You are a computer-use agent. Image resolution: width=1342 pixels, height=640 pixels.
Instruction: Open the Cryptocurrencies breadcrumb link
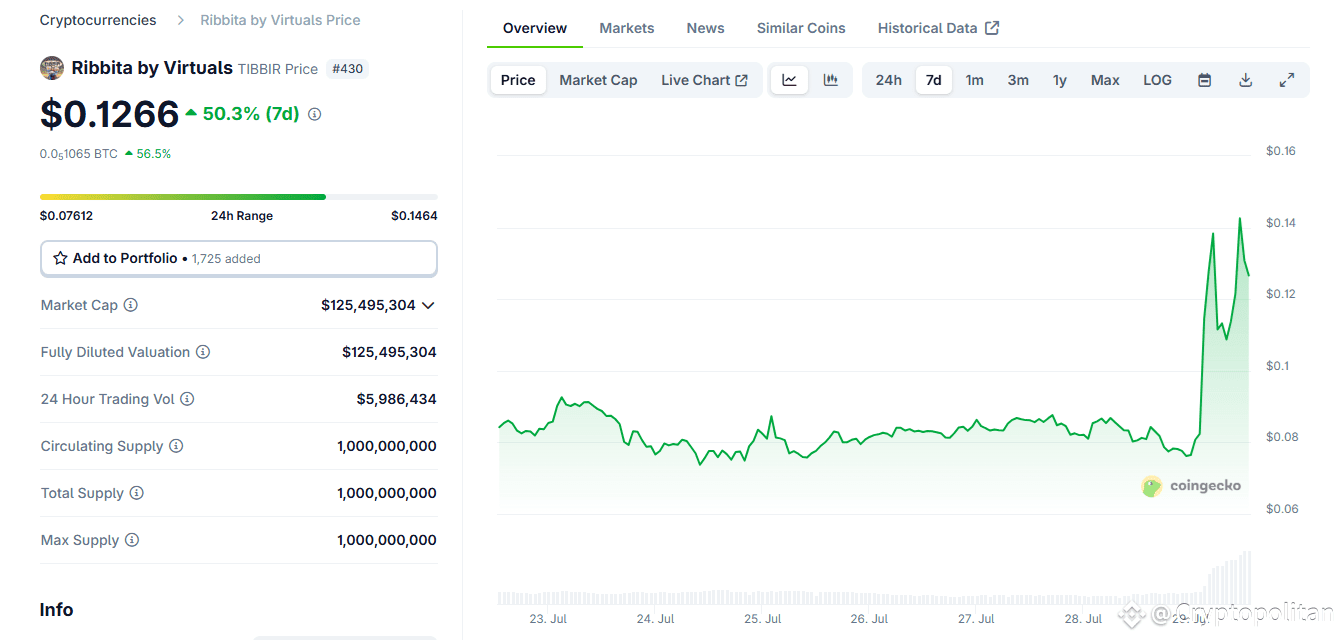[x=97, y=19]
